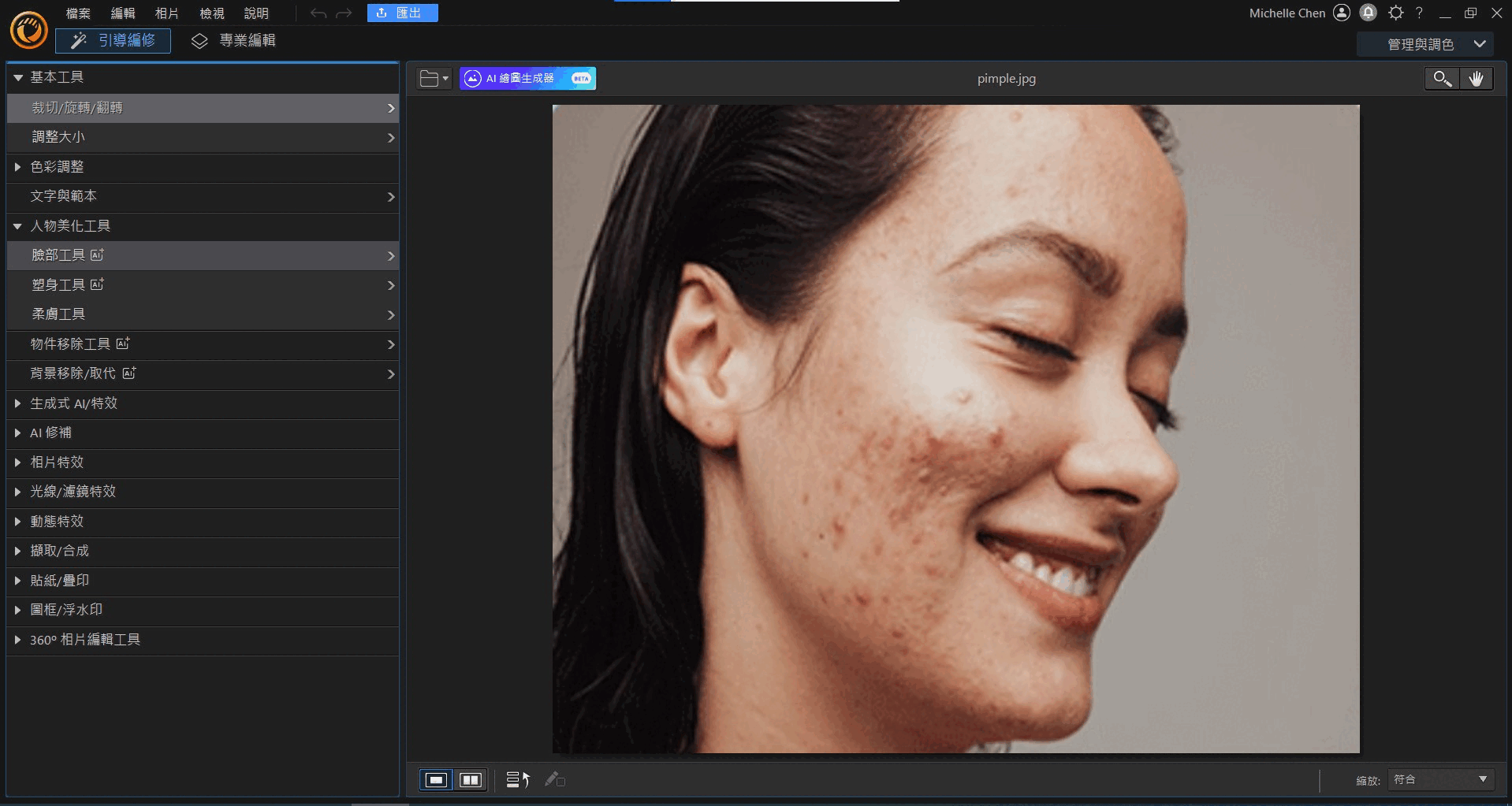Launch the AI 繪圖生成器 button
1512x806 pixels.
527,78
